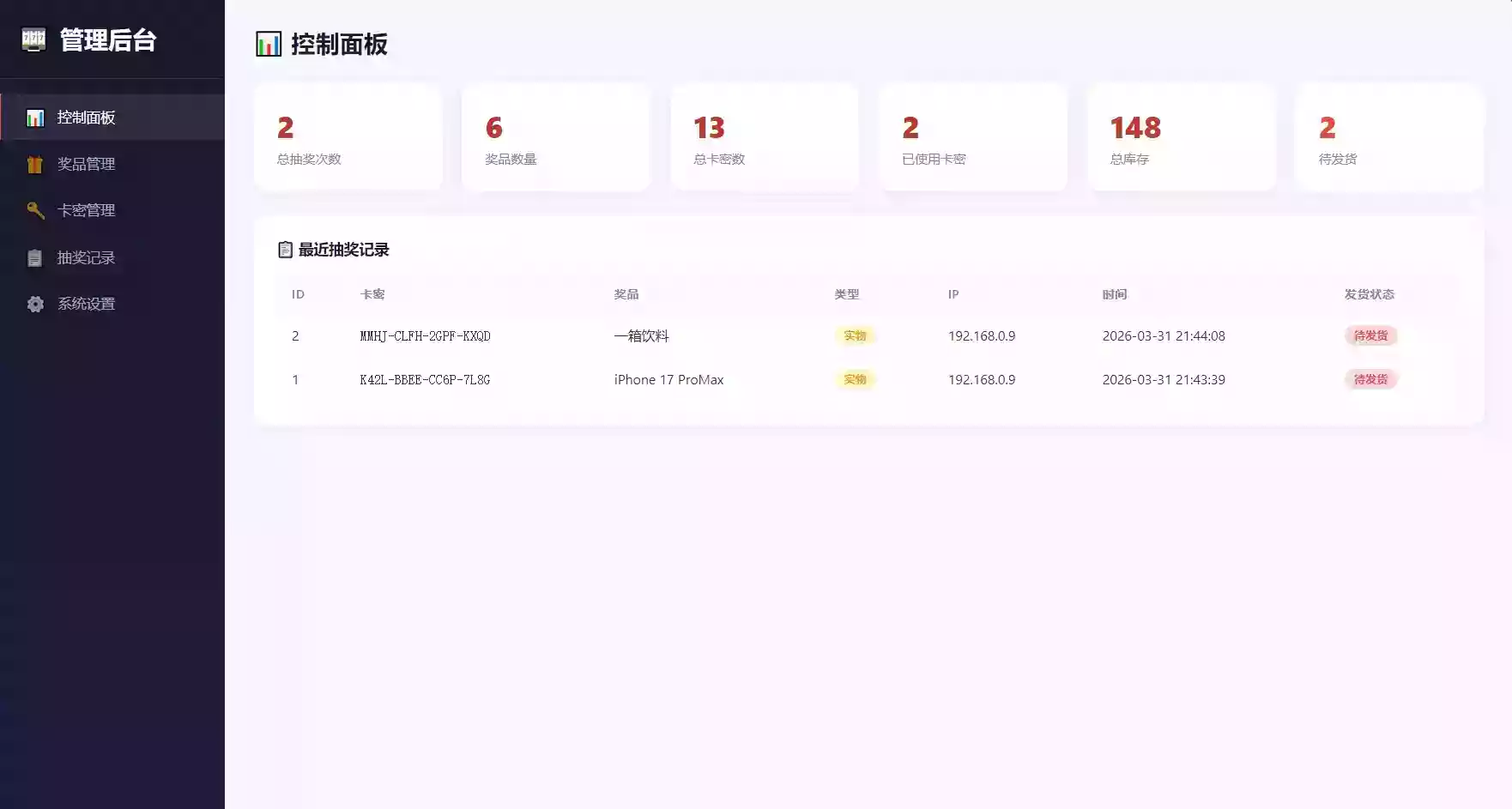Click the 总库存 card showing 148
Viewport: 1512px width, 809px height.
[x=1182, y=138]
